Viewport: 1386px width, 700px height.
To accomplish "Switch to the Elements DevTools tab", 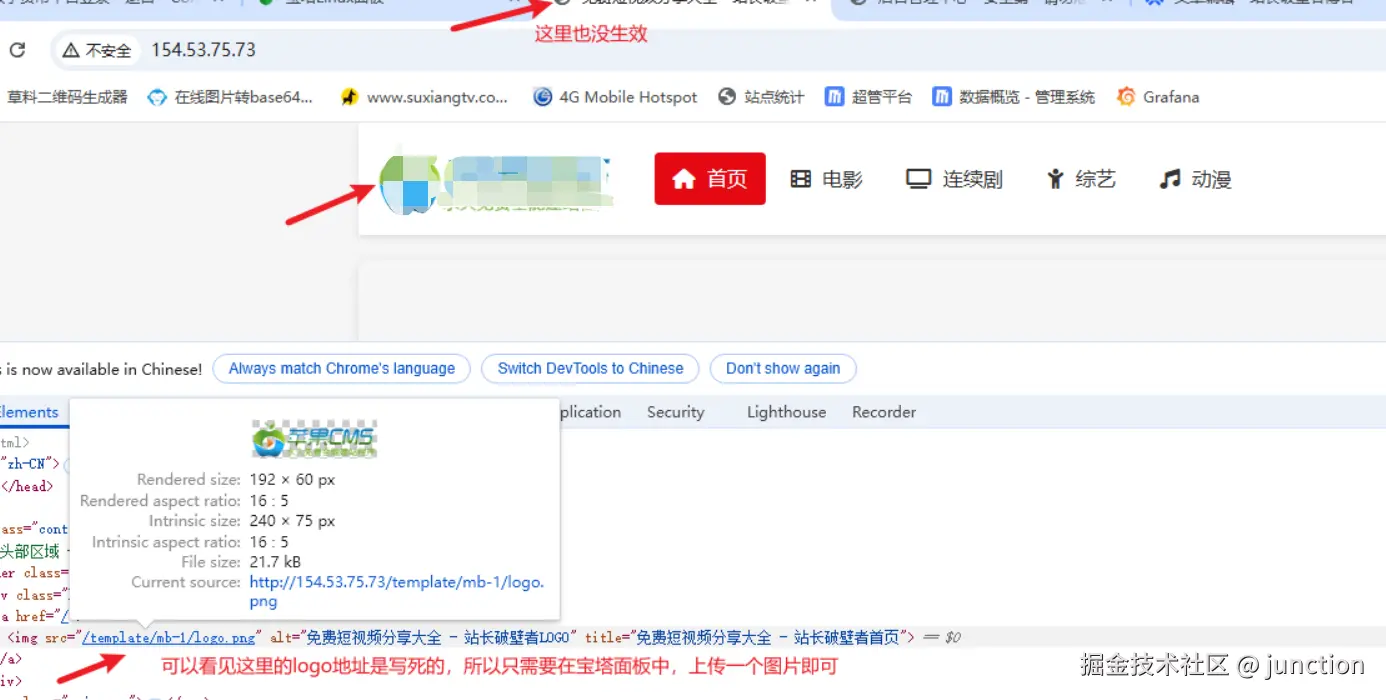I will pos(30,412).
